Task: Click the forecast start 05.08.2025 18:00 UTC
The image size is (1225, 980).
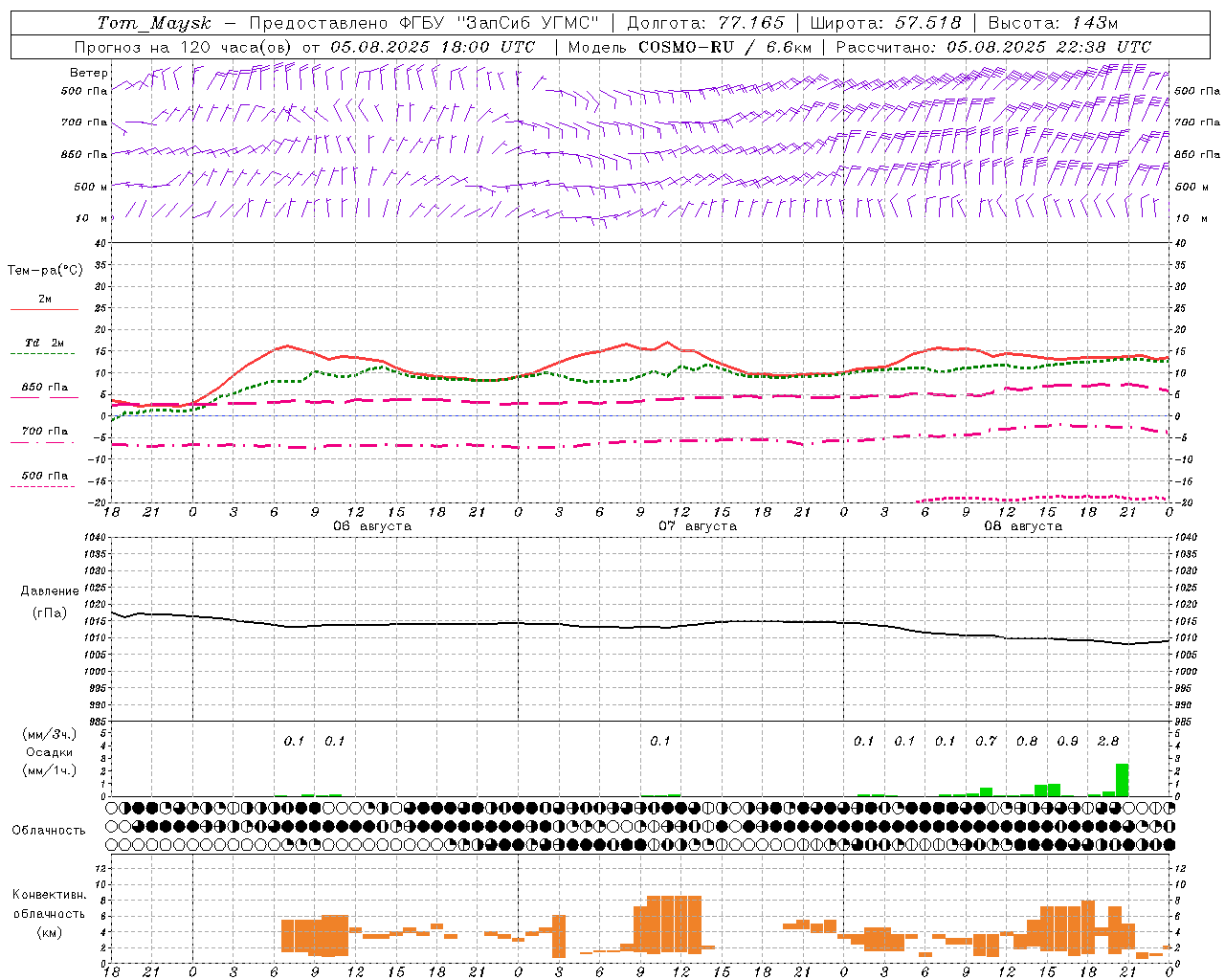Action: point(433,47)
